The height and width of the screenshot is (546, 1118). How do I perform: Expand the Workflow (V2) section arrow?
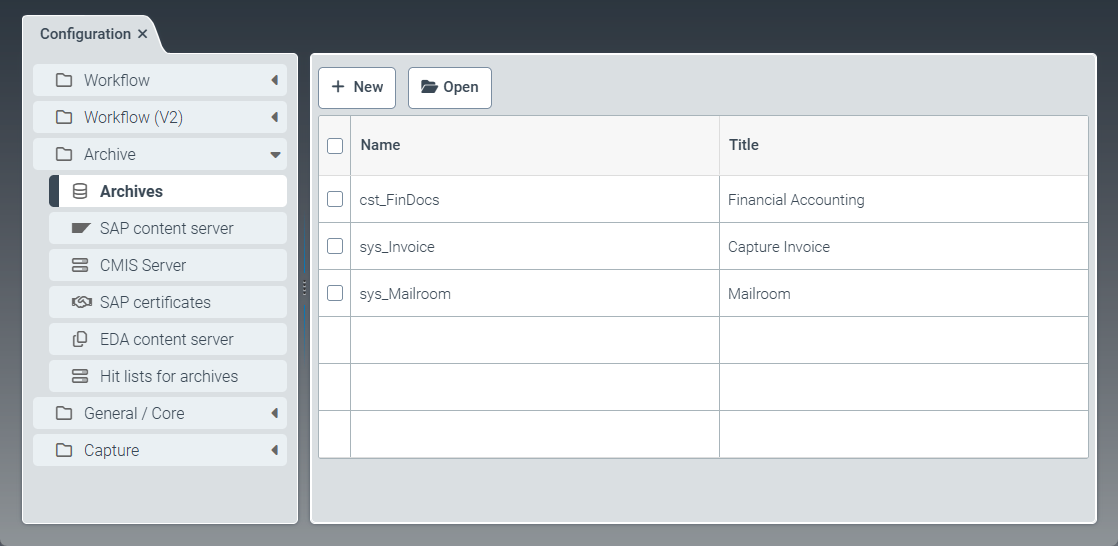tap(274, 118)
